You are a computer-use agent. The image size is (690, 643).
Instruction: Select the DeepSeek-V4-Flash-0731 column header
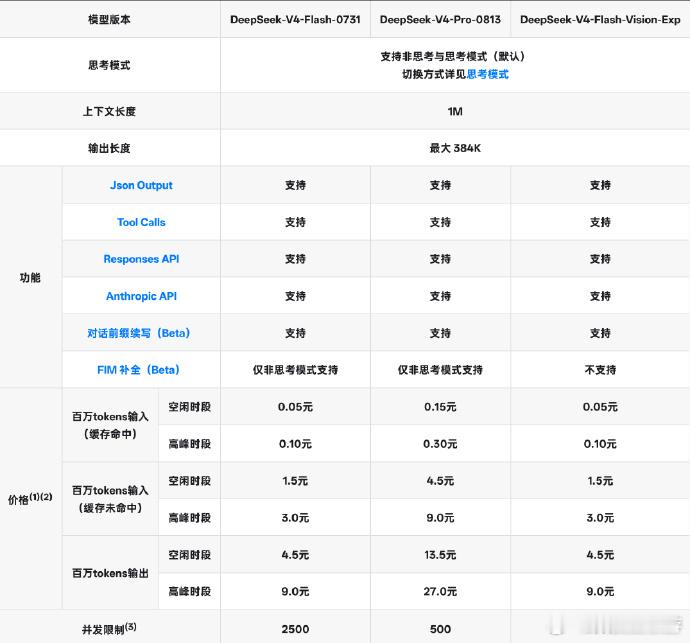[x=295, y=19]
